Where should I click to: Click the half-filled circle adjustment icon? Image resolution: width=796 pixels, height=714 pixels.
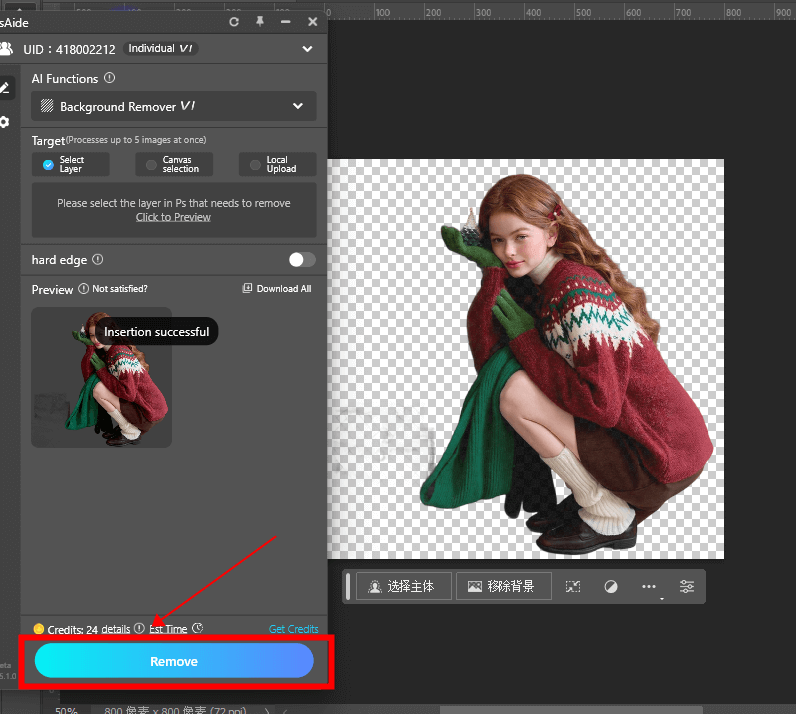[x=611, y=587]
